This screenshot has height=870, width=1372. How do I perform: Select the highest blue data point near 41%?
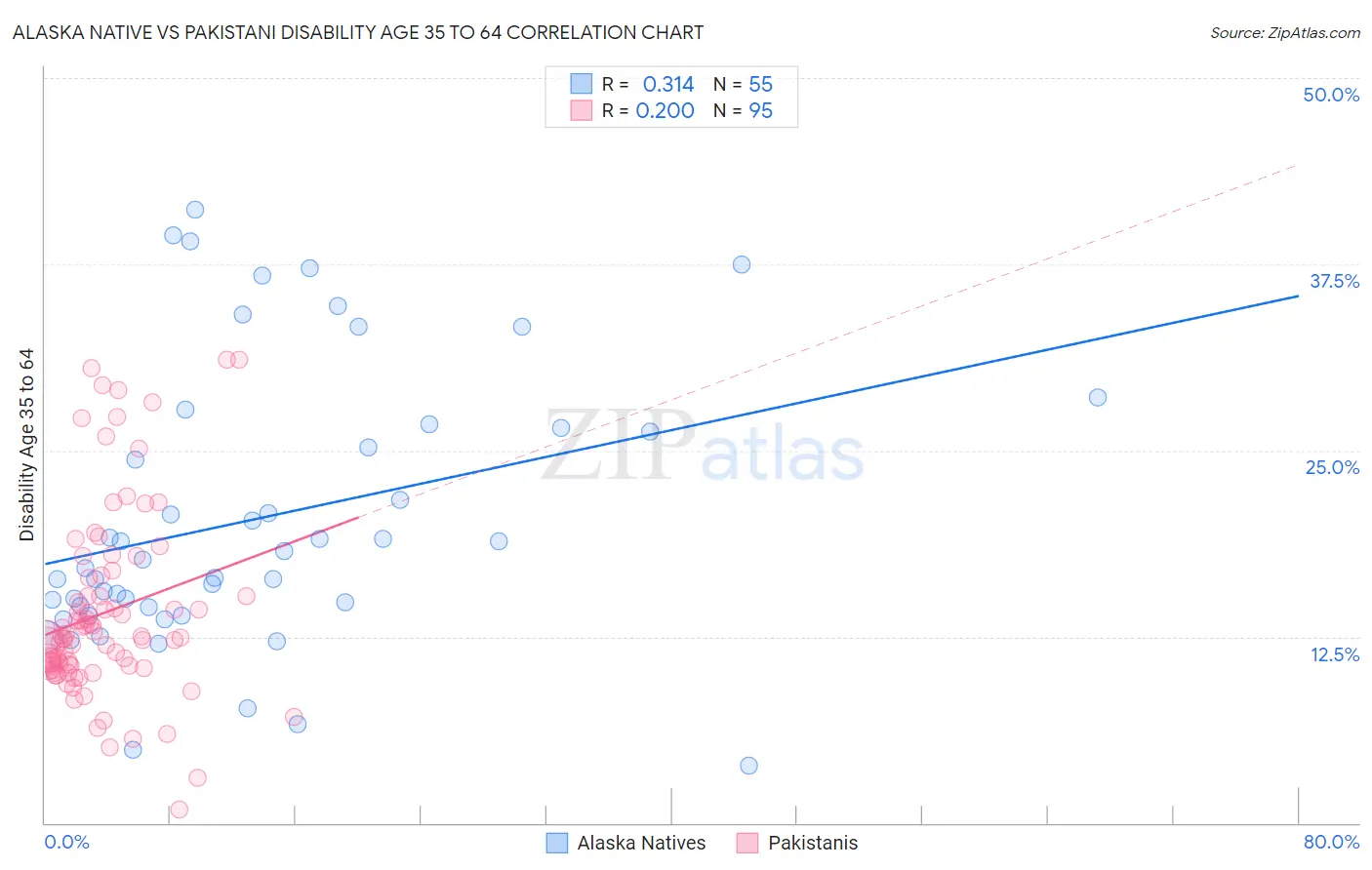(195, 210)
